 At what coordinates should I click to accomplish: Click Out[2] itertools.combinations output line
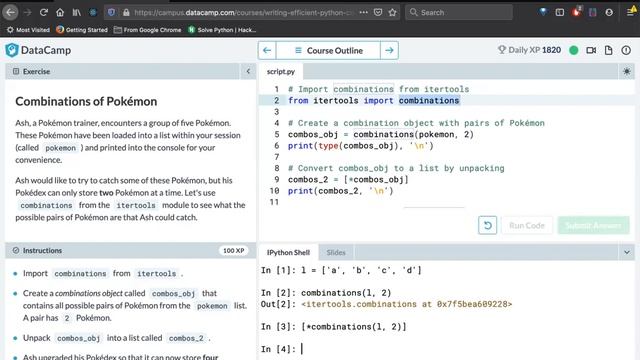[x=387, y=304]
